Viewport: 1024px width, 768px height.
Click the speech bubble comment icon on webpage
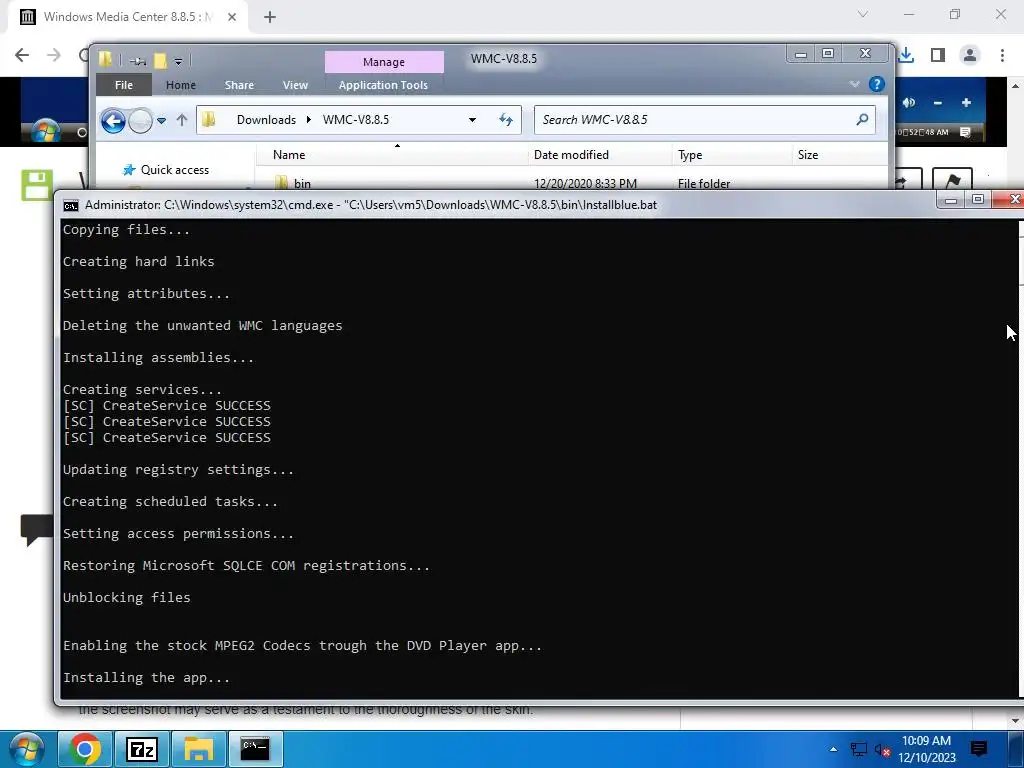tap(37, 529)
